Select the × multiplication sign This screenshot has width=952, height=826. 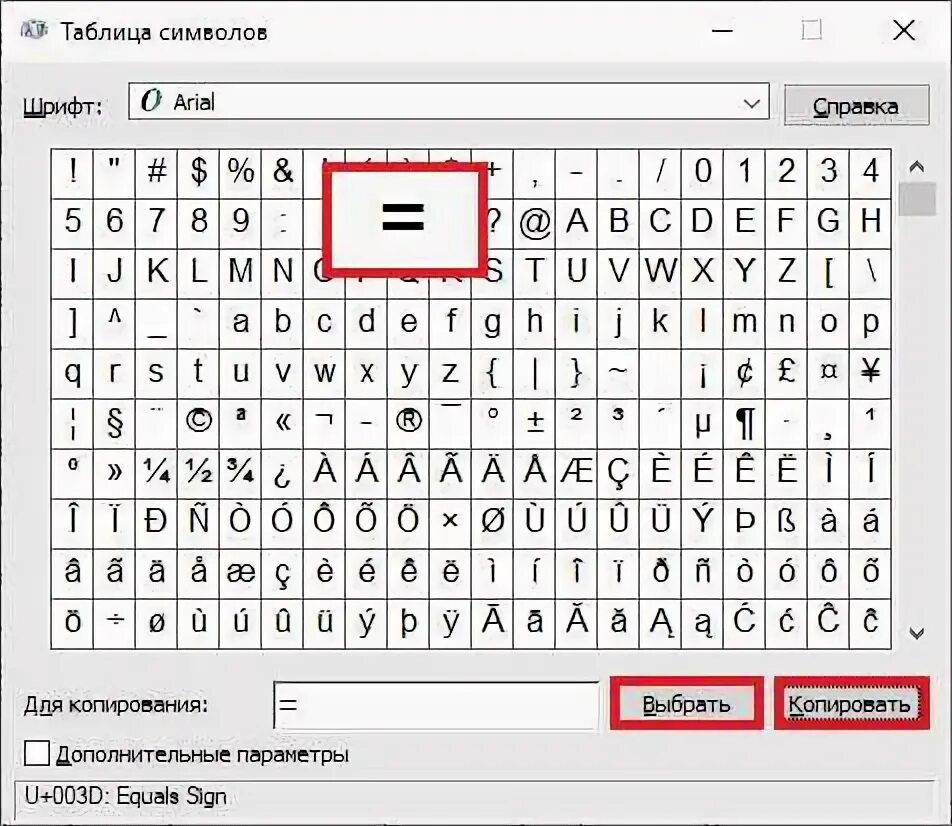click(450, 524)
